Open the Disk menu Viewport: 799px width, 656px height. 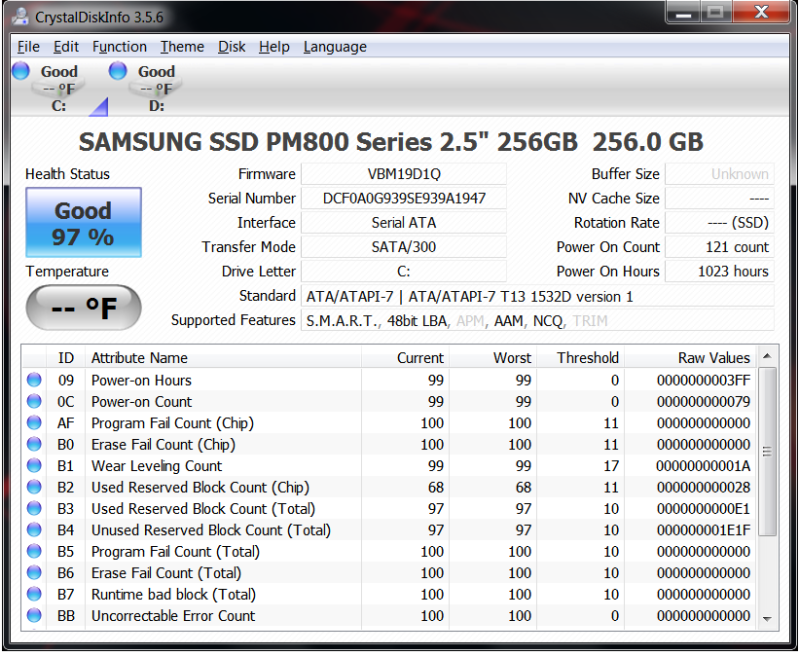pyautogui.click(x=232, y=47)
